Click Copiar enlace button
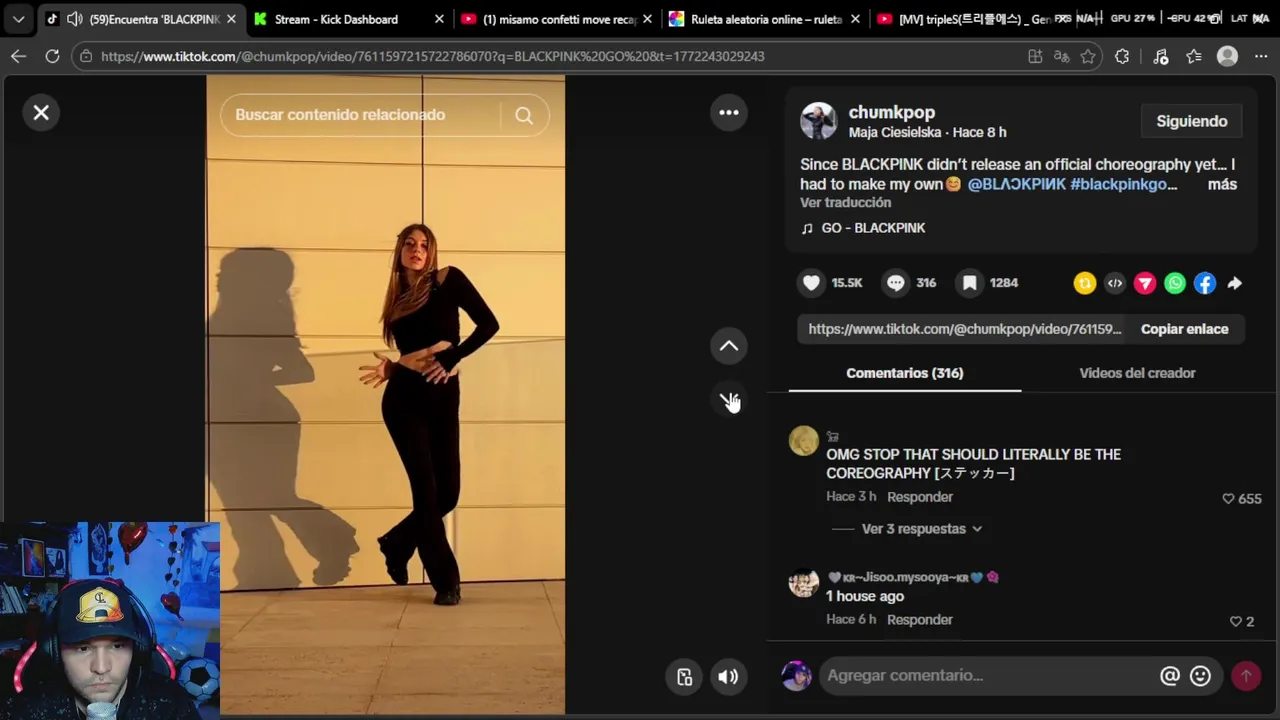1280x720 pixels. pos(1185,329)
